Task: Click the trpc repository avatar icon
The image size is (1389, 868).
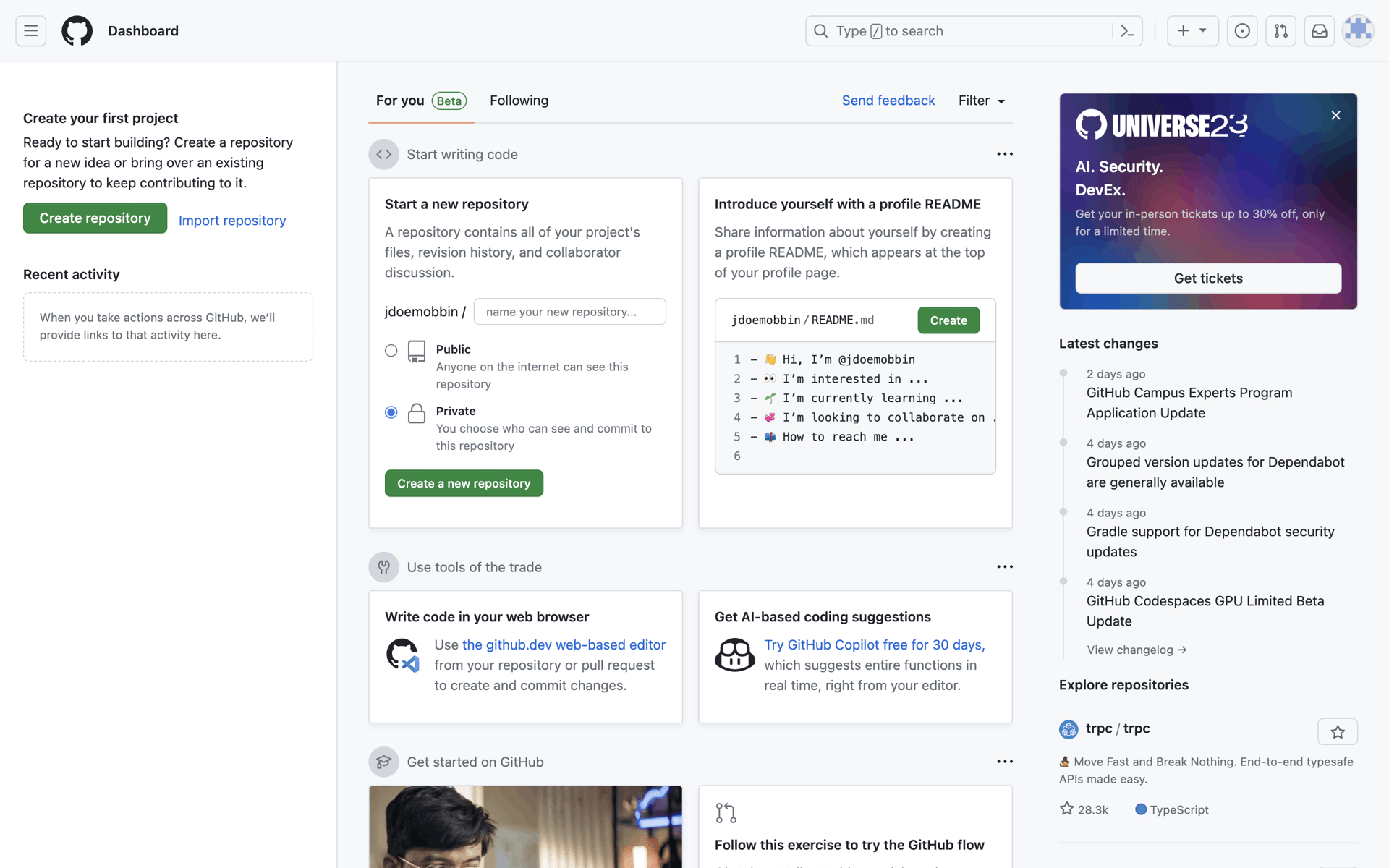Action: tap(1069, 729)
